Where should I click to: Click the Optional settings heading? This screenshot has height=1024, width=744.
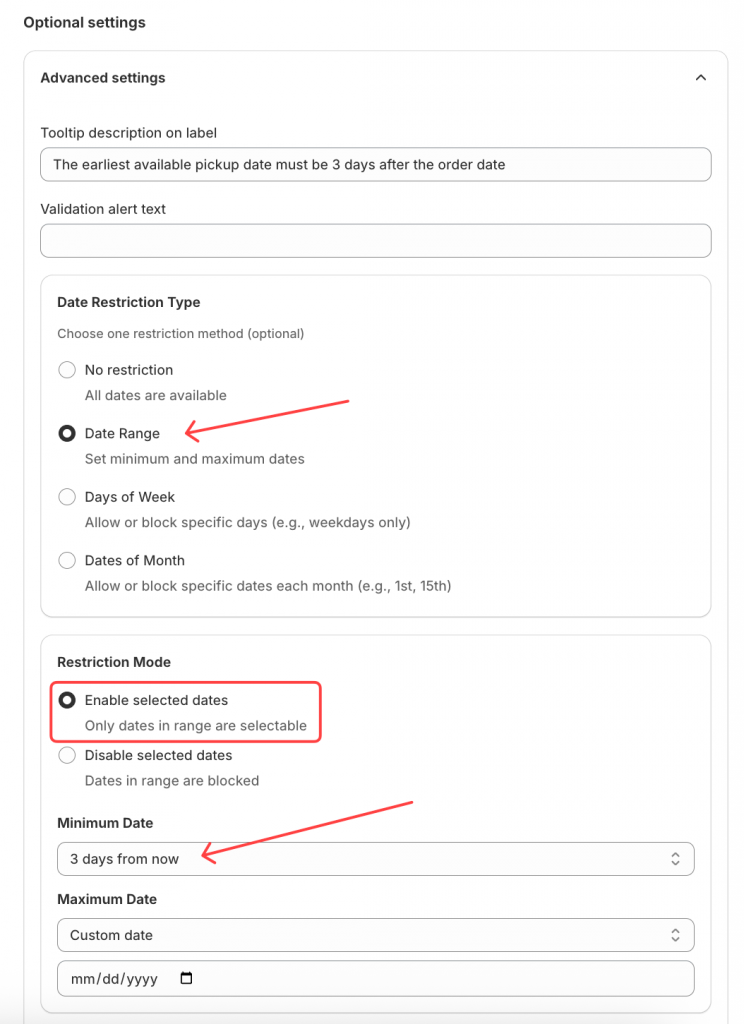click(84, 22)
